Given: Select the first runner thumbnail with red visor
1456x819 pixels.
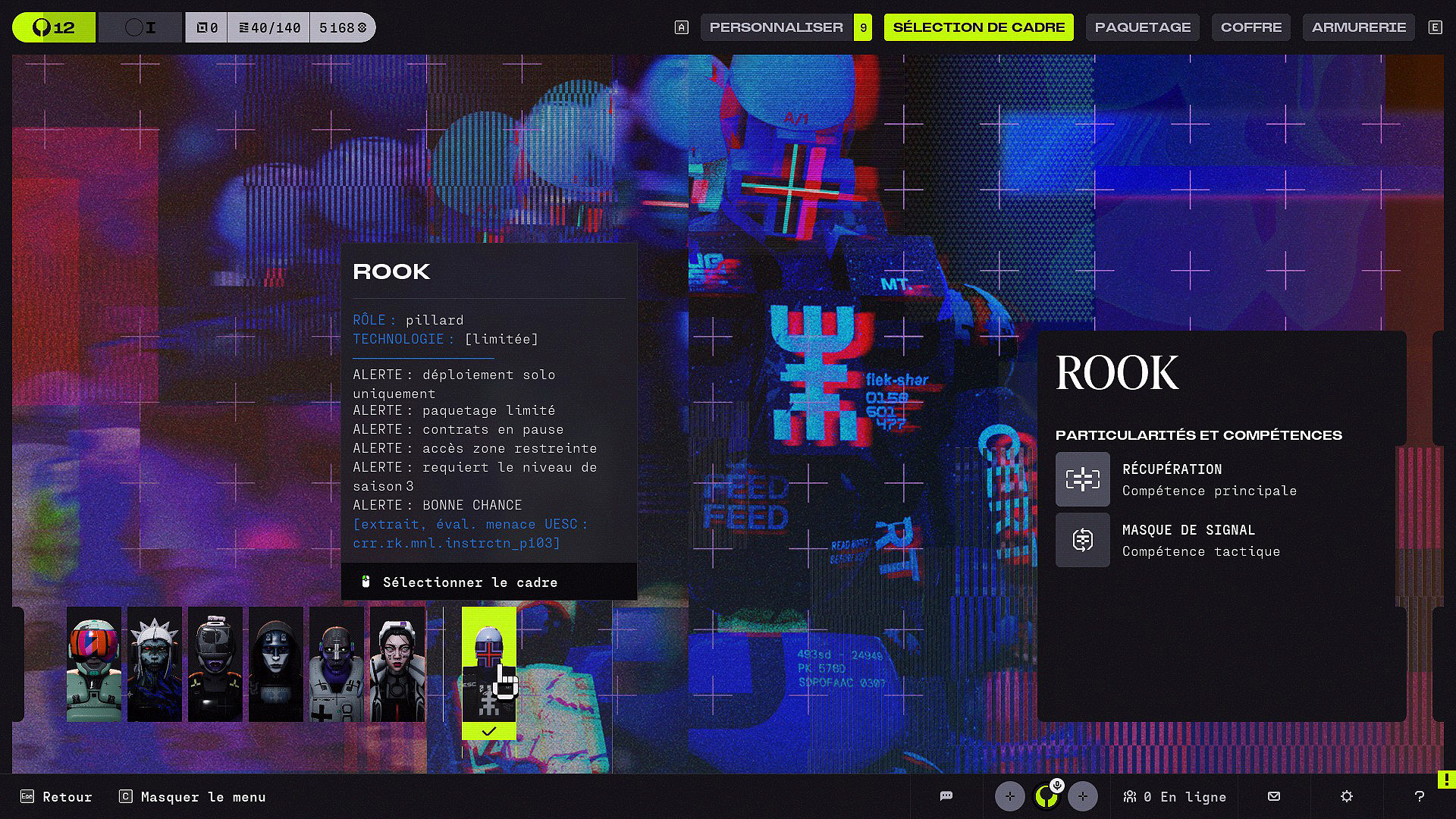Looking at the screenshot, I should click(94, 664).
